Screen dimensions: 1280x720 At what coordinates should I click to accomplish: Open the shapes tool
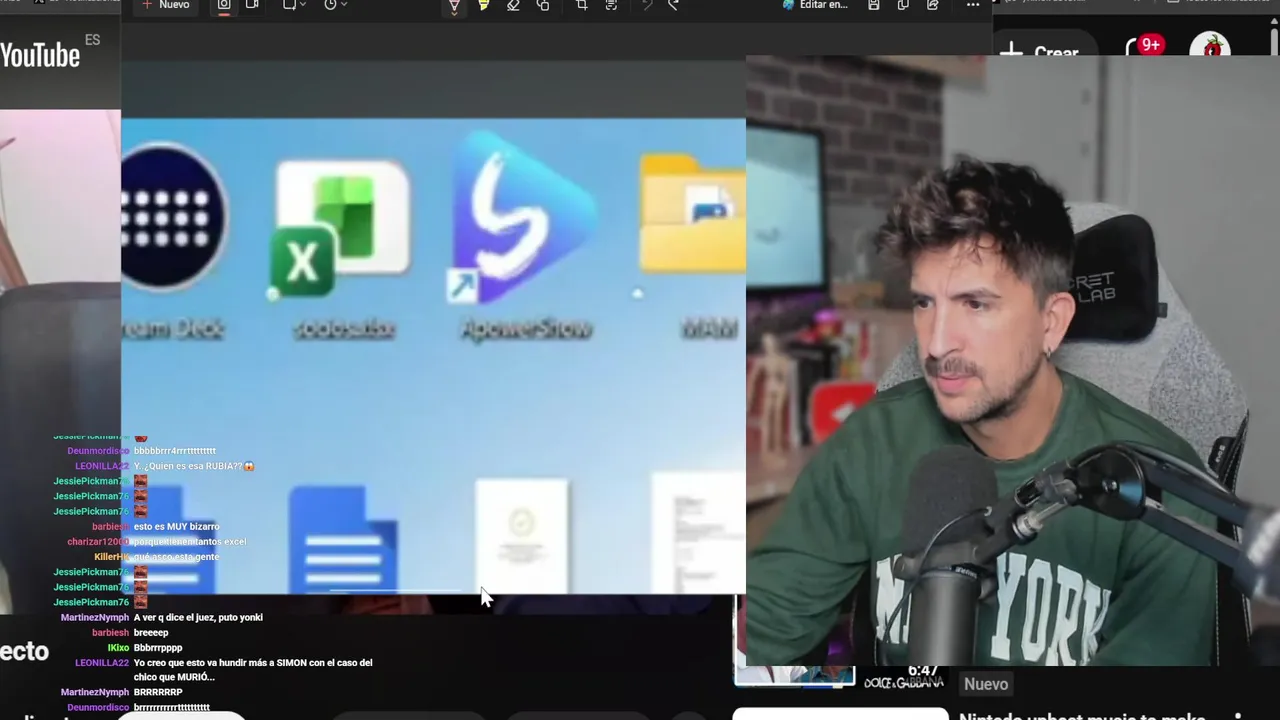tap(543, 5)
